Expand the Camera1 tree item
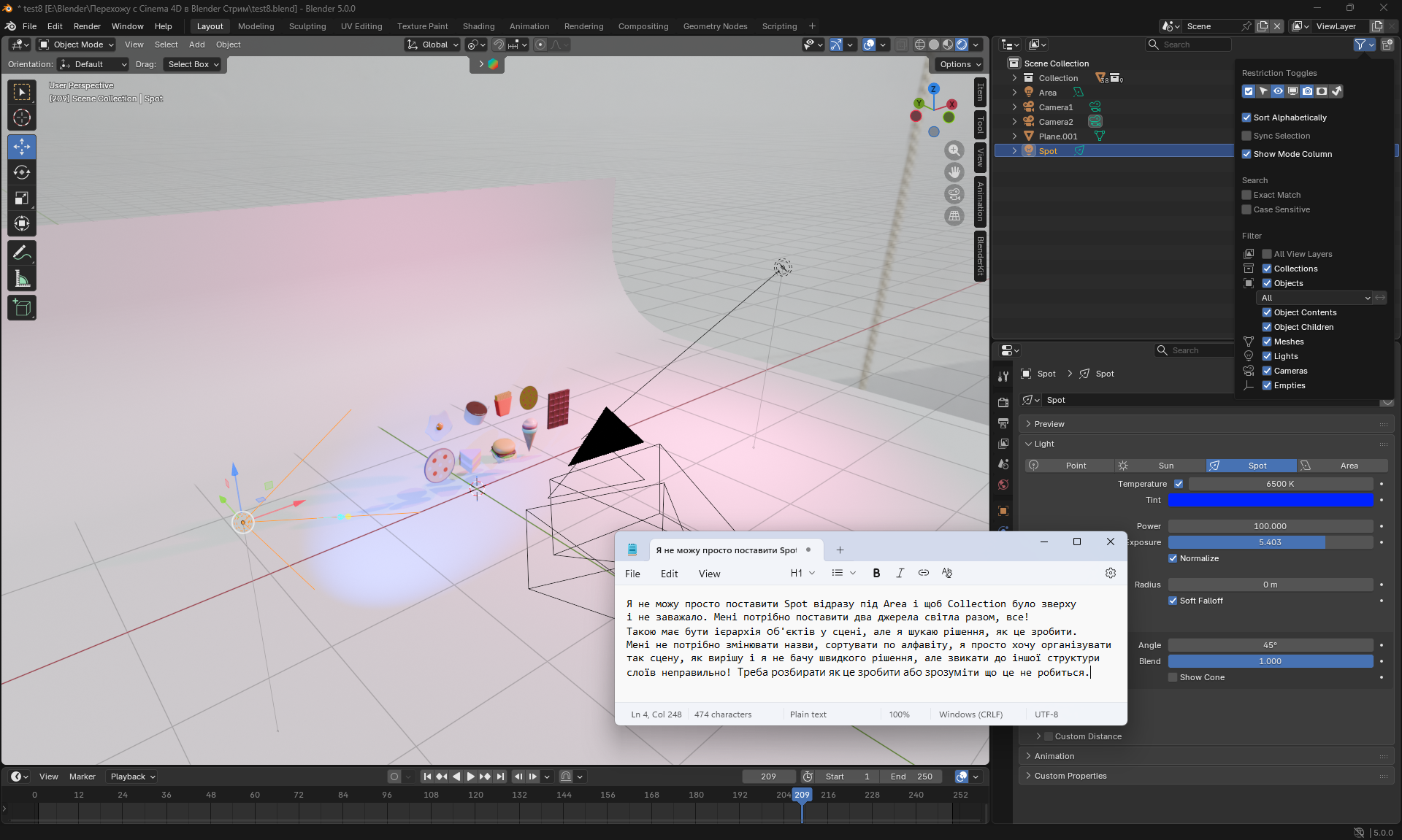This screenshot has height=840, width=1402. (1014, 107)
